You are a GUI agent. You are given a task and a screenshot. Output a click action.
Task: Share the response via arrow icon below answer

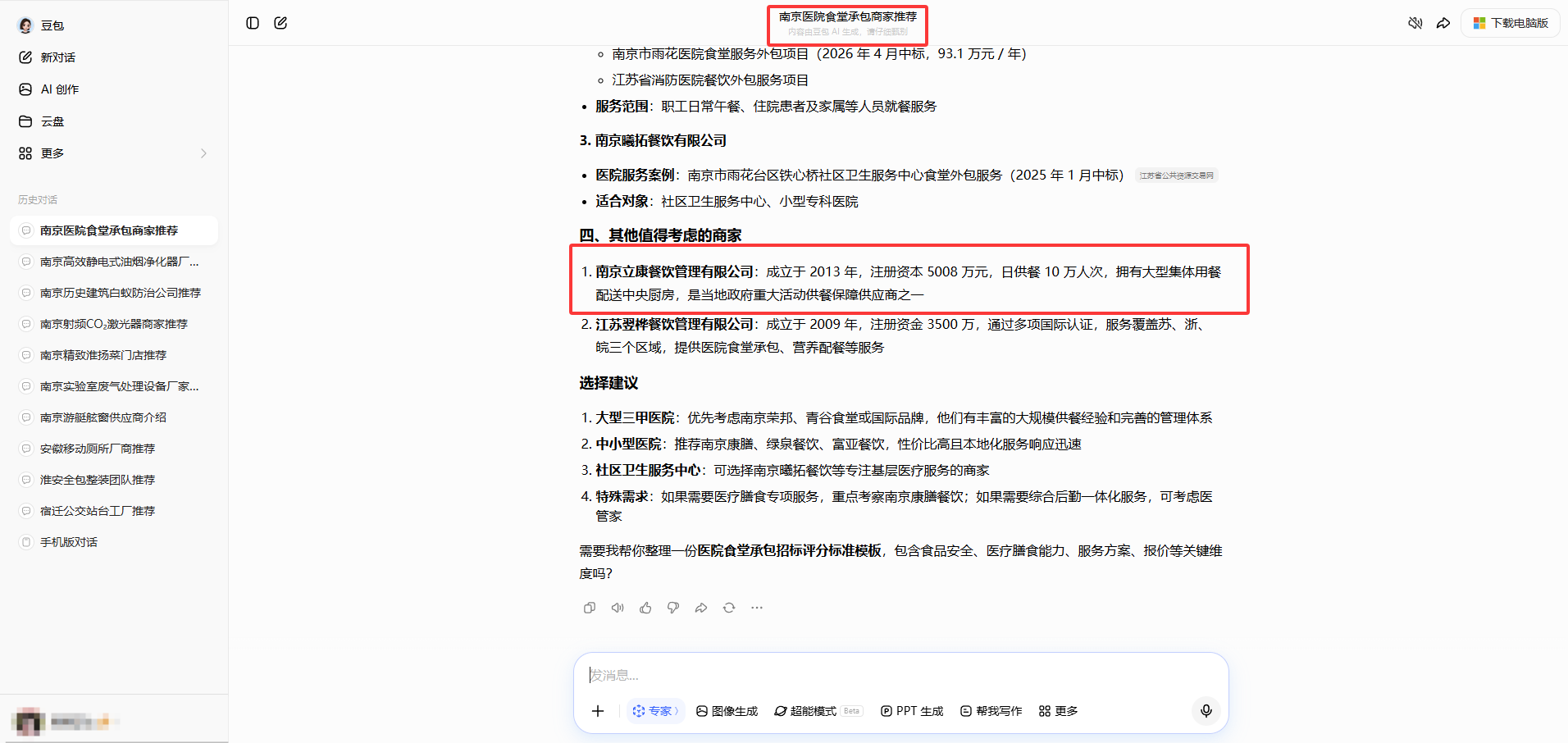[x=701, y=608]
